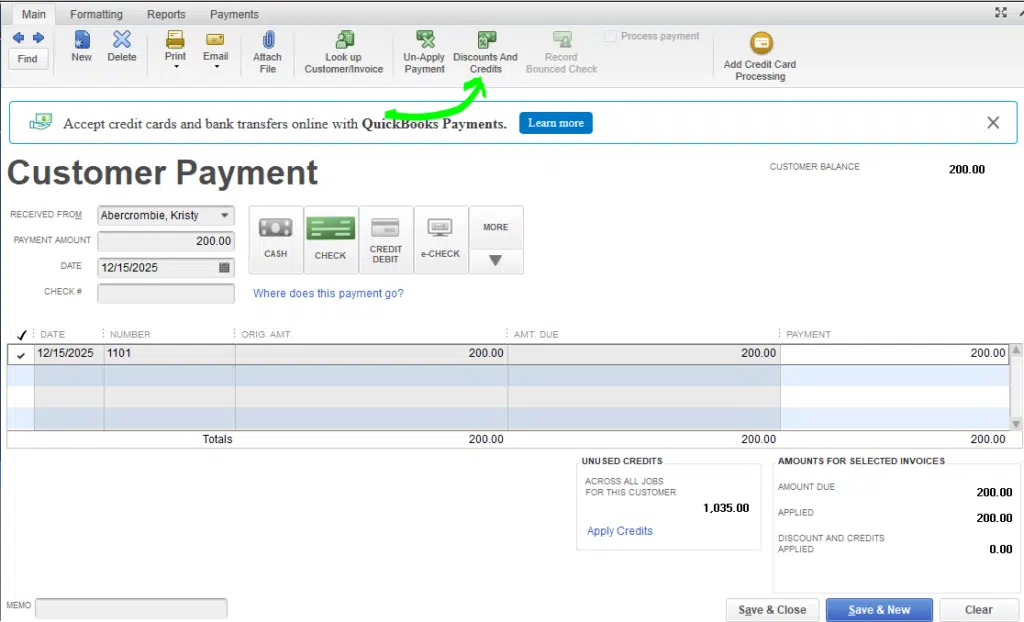The width and height of the screenshot is (1024, 622).
Task: Select e-CHECK payment method
Action: pyautogui.click(x=440, y=239)
